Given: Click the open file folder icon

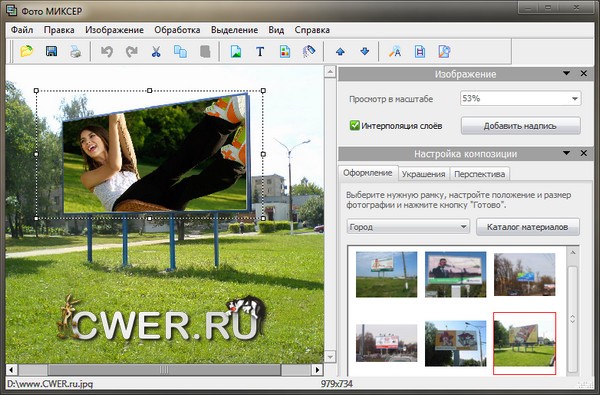Looking at the screenshot, I should click(x=27, y=51).
